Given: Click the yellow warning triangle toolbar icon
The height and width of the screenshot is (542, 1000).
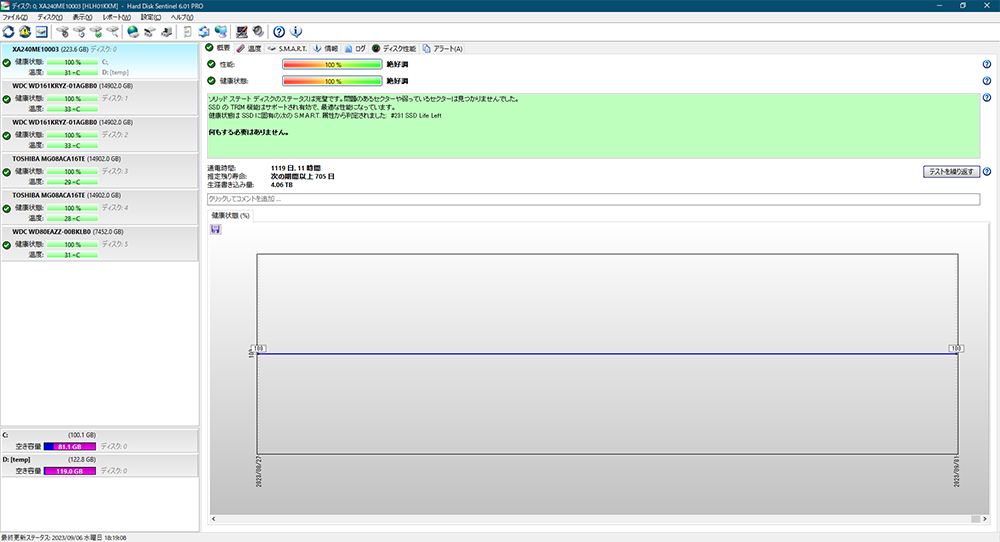Looking at the screenshot, I should 25,31.
